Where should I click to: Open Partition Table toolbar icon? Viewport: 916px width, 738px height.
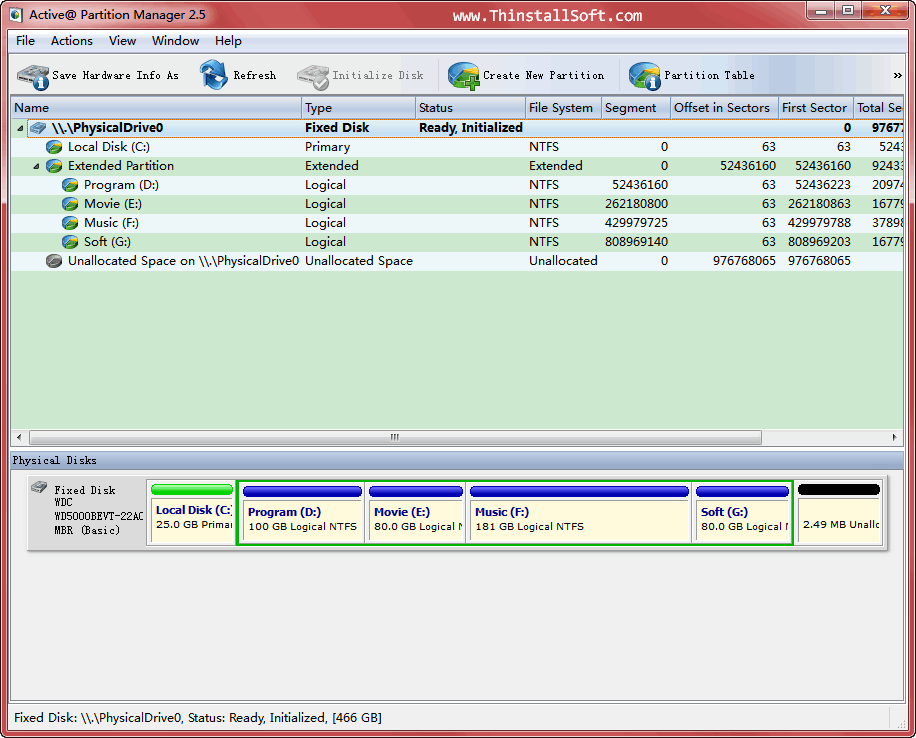pyautogui.click(x=645, y=76)
